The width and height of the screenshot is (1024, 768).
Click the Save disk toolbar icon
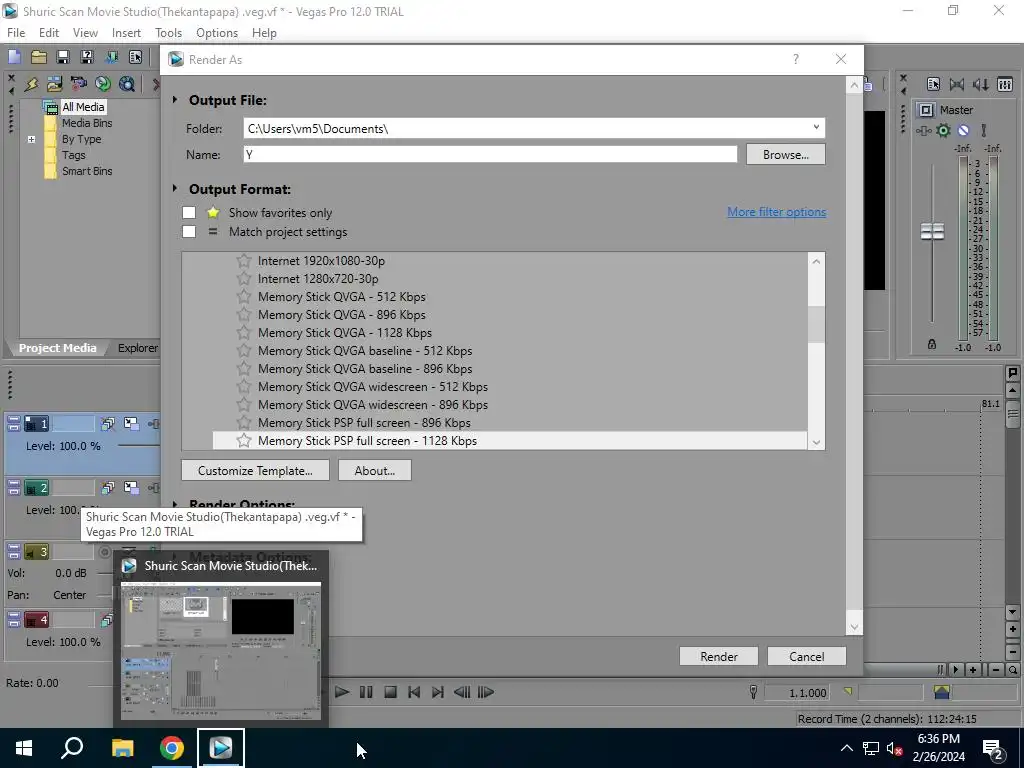click(x=63, y=57)
